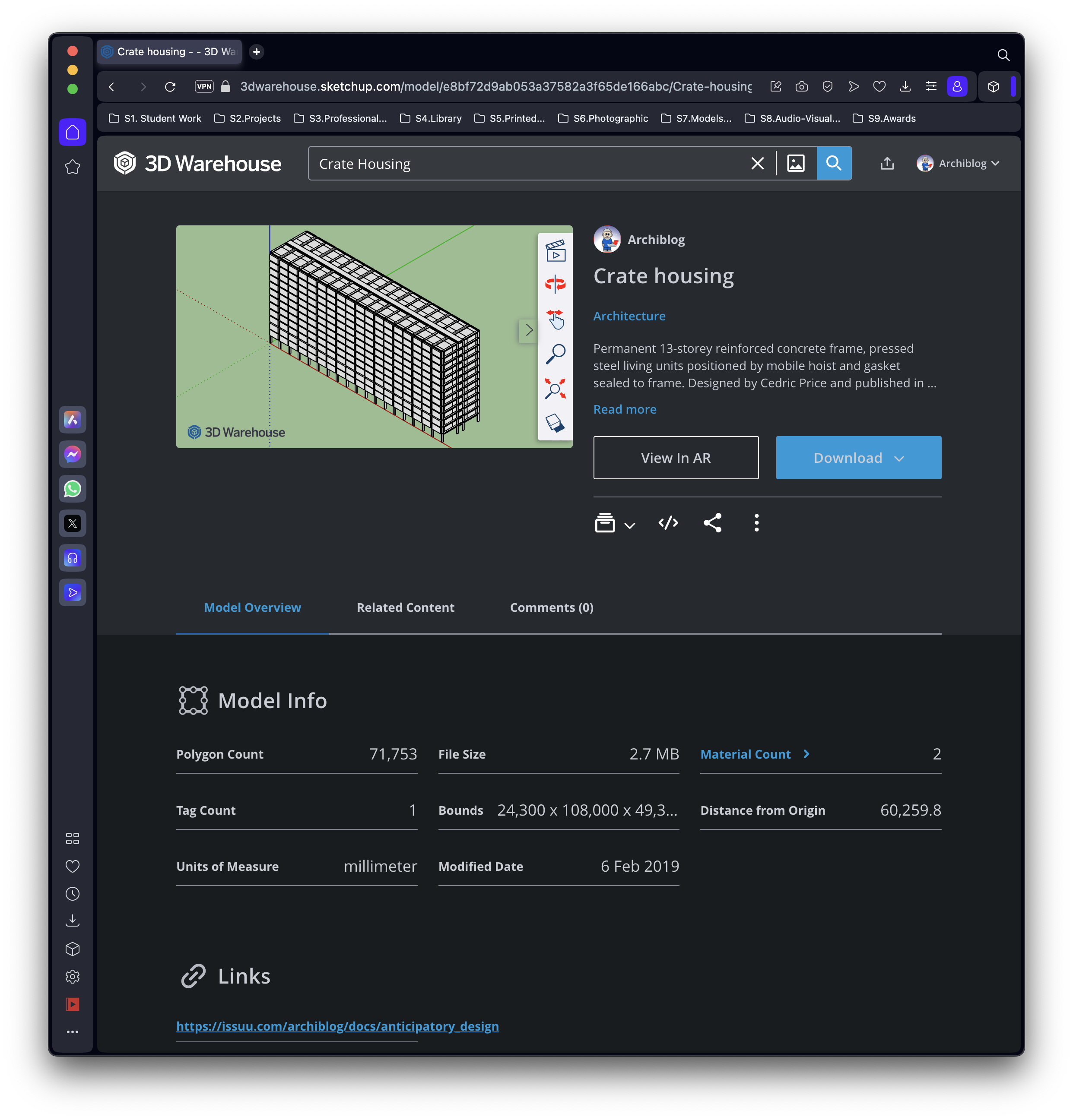Switch to the Comments (0) tab
Screen dimensions: 1073x1120
click(551, 607)
